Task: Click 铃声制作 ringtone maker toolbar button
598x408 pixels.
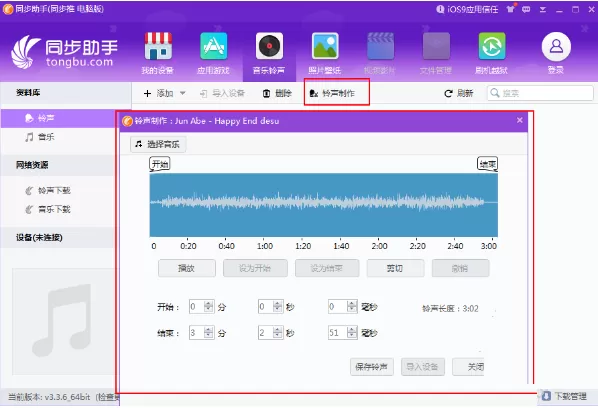Action: pyautogui.click(x=332, y=93)
